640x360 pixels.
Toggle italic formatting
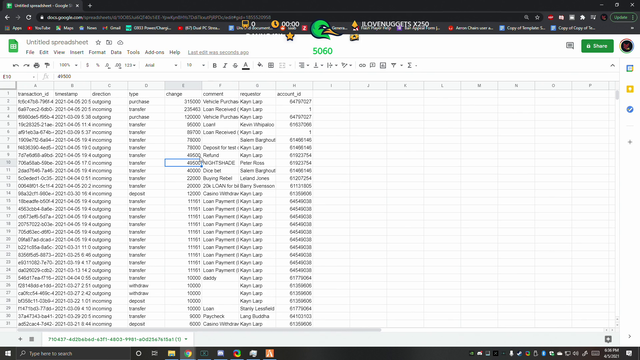[225, 65]
